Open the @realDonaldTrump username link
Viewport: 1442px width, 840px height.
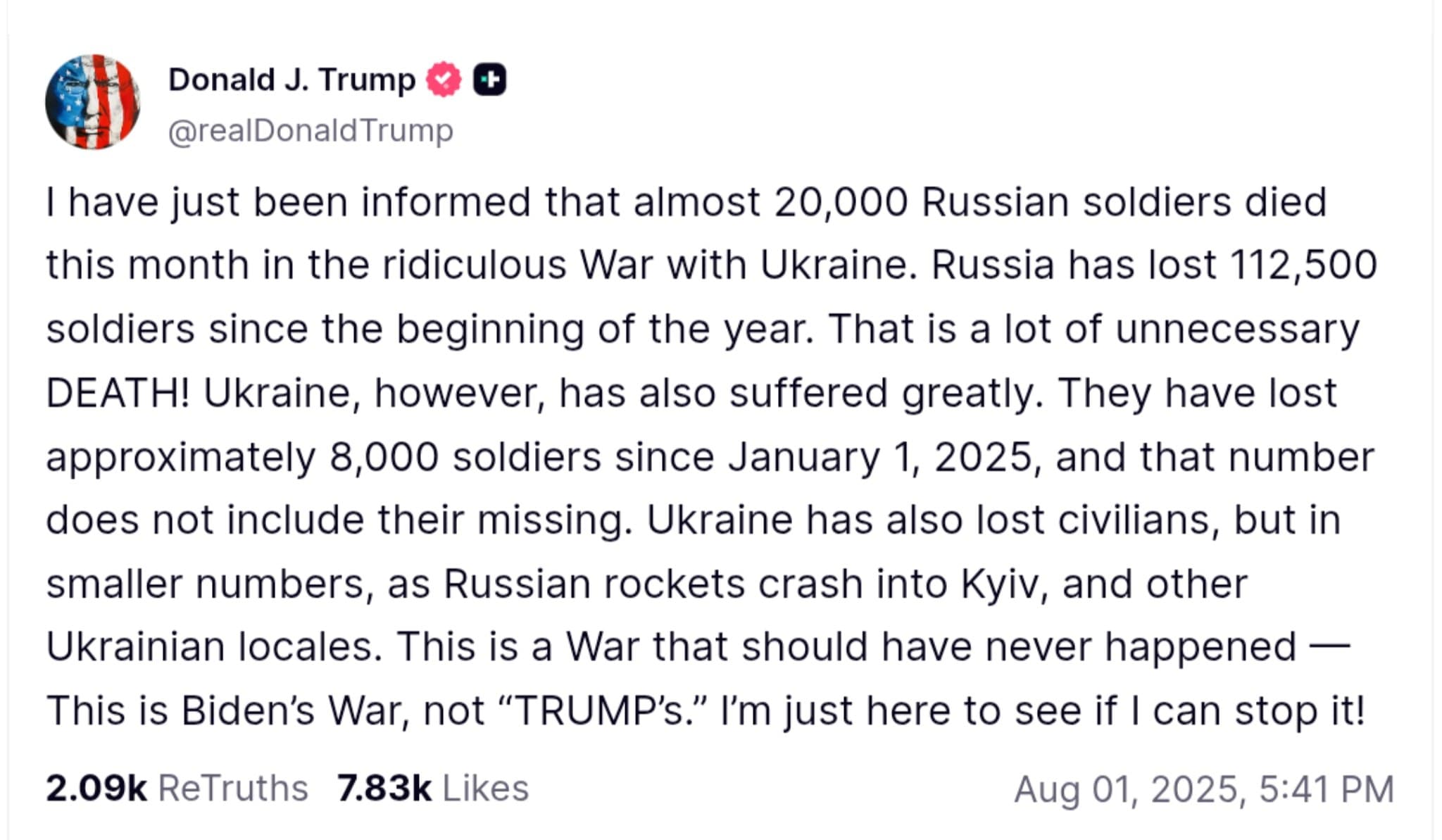coord(313,130)
